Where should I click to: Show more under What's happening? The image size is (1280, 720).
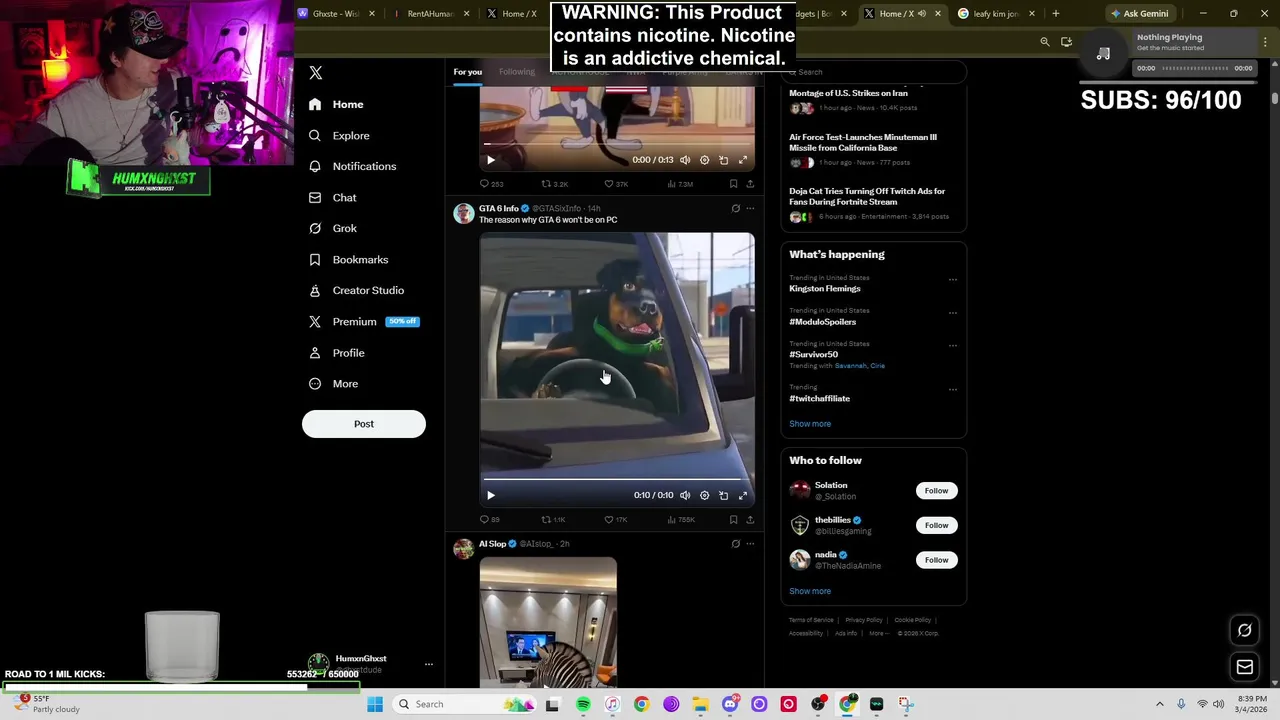tap(810, 424)
